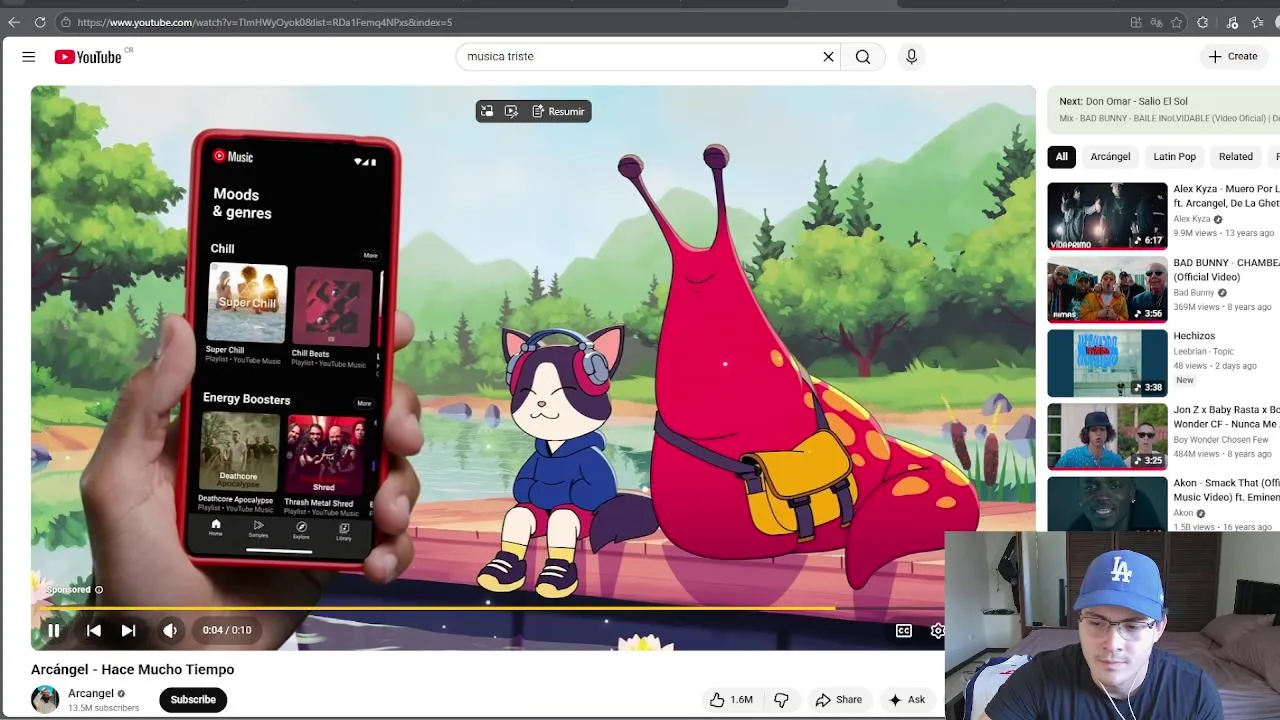Open browser translate icon in address bar
Viewport: 1280px width, 720px height.
[1156, 22]
